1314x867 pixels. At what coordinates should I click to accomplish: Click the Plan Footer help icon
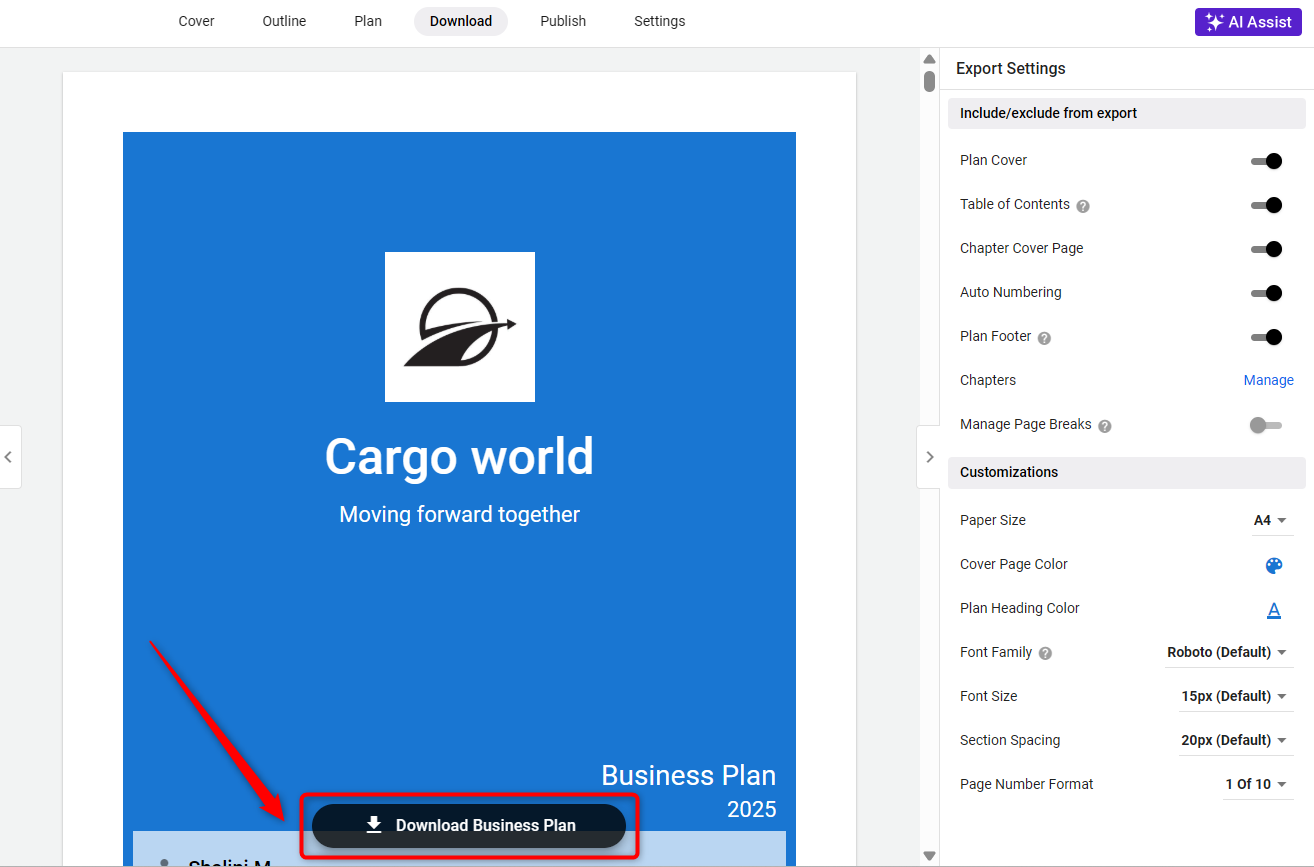[x=1044, y=338]
